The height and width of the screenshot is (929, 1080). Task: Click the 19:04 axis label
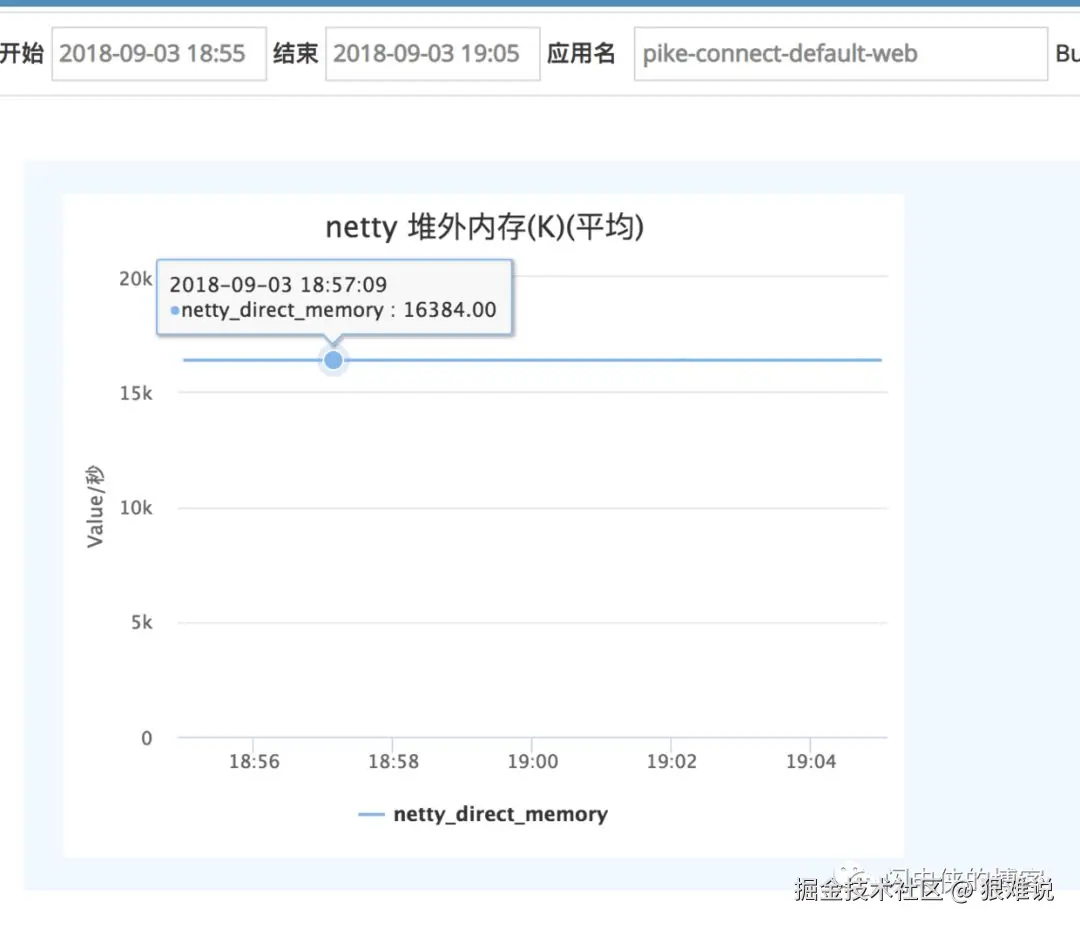[x=811, y=761]
